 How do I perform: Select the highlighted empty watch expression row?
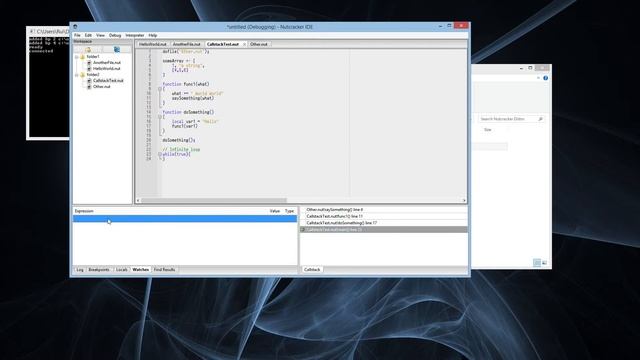(185, 219)
